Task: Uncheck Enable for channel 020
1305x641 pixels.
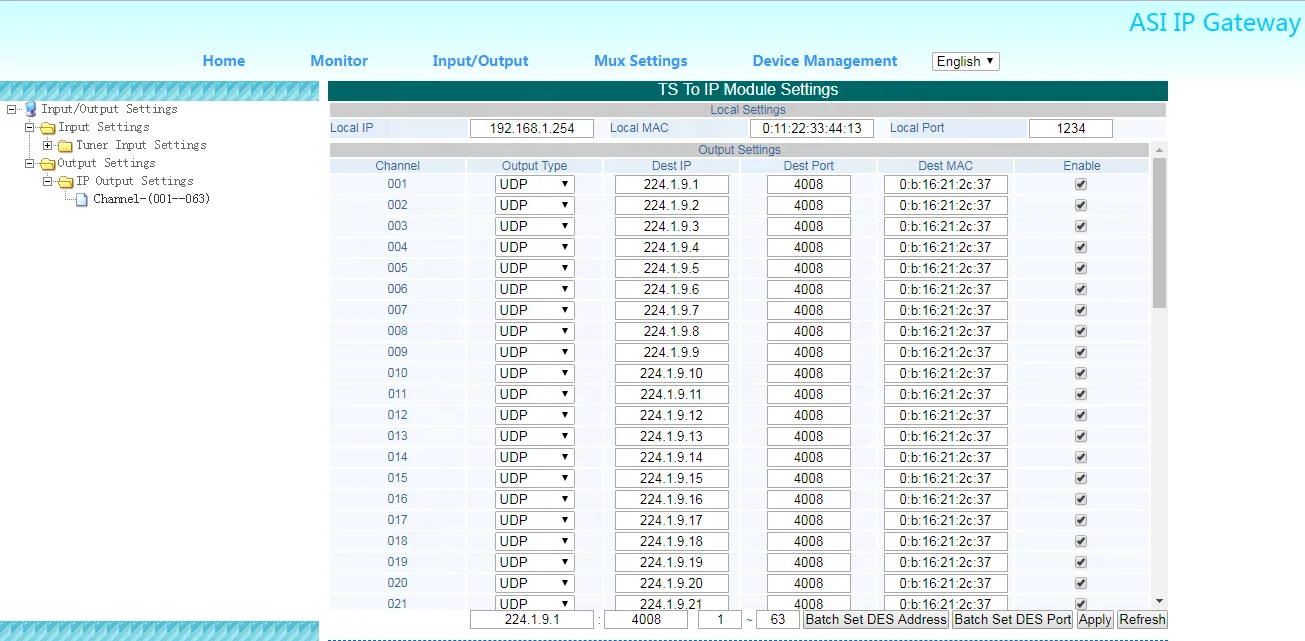Action: click(x=1081, y=583)
